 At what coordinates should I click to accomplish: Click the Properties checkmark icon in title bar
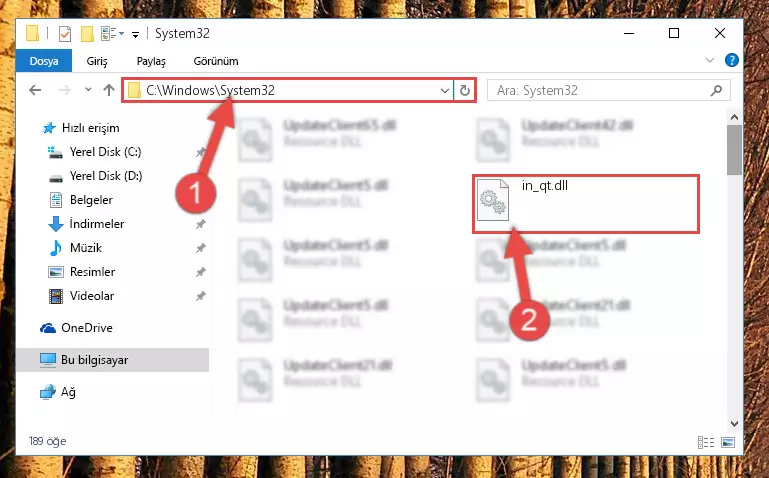(x=65, y=34)
